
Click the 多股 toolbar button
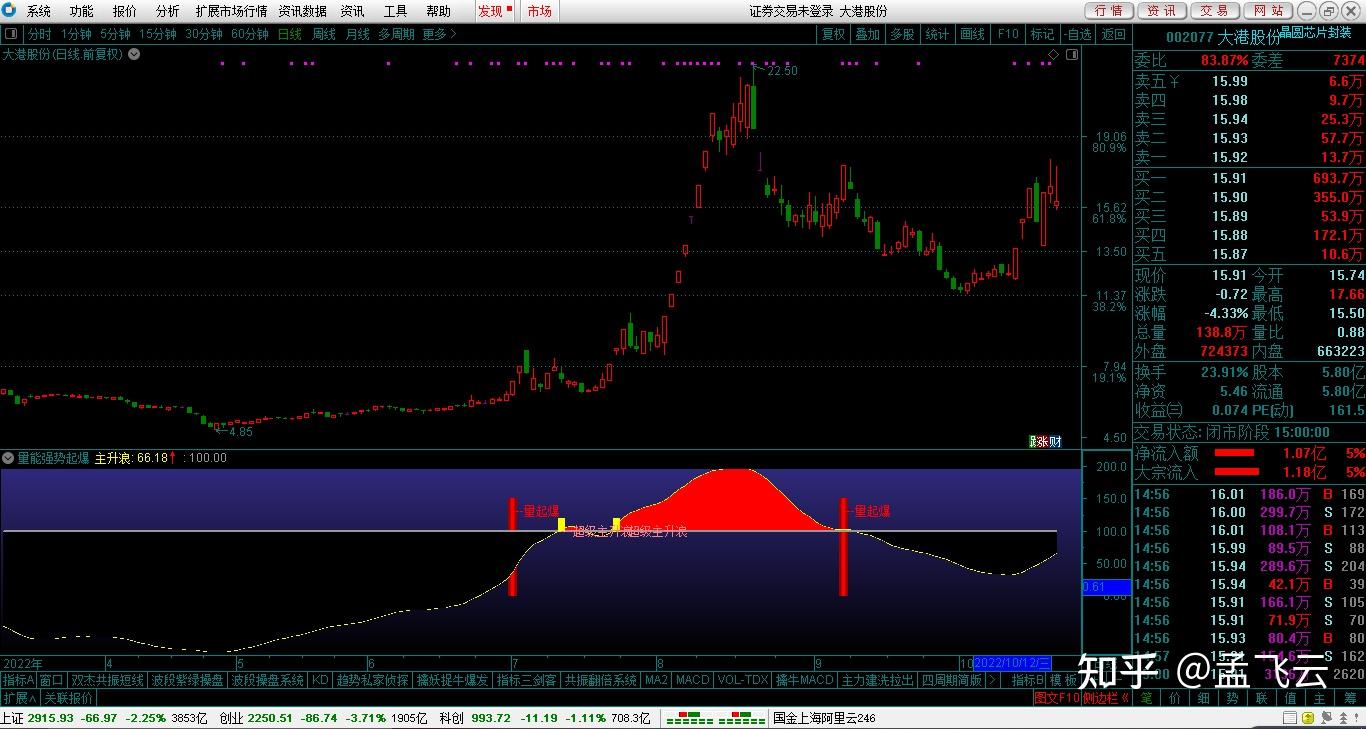tap(902, 34)
